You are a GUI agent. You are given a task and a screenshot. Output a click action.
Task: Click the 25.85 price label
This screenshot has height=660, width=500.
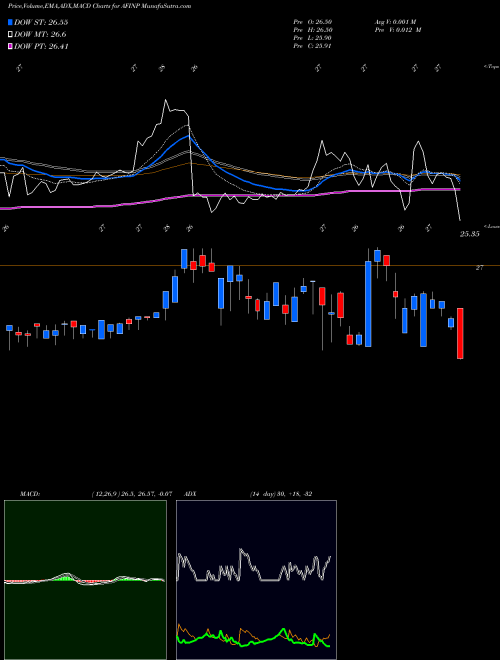click(469, 234)
